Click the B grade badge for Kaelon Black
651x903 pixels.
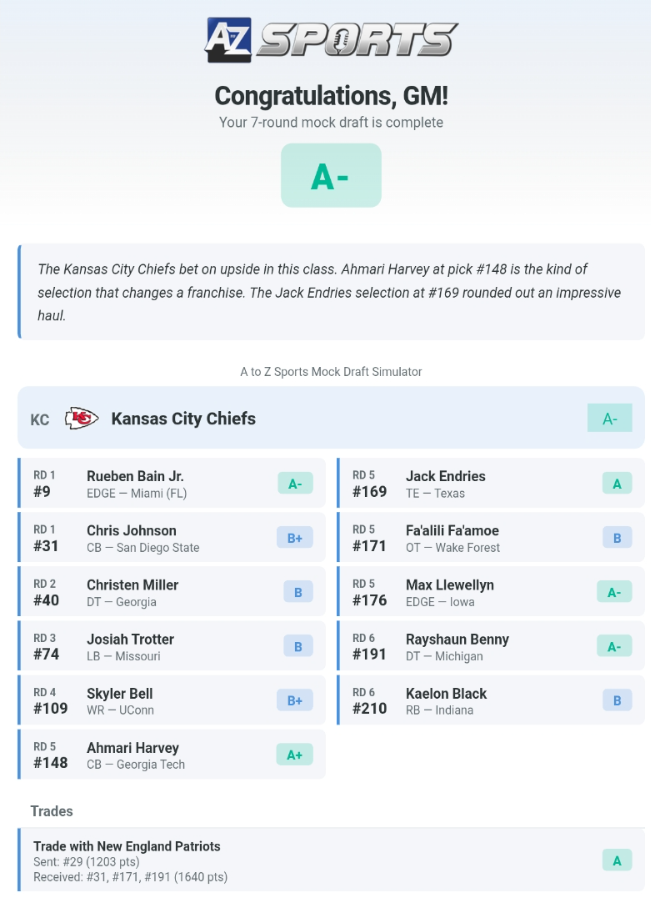[x=616, y=701]
